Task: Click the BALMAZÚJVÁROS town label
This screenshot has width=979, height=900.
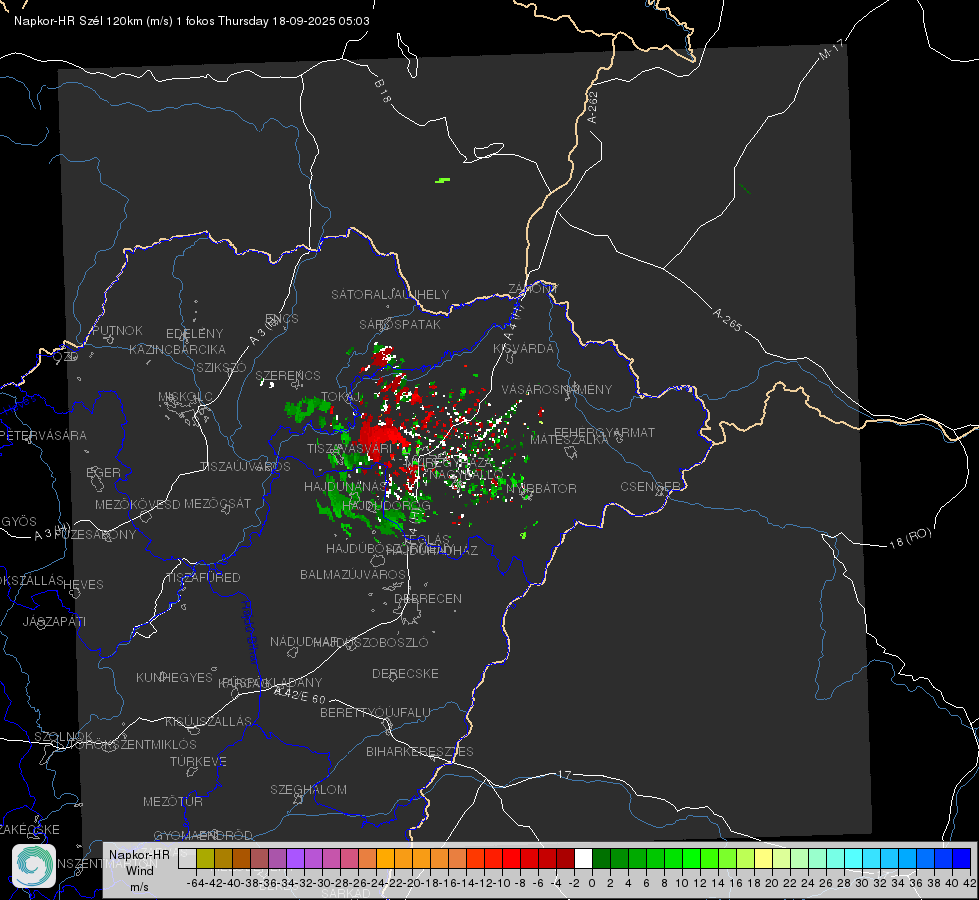Action: 353,574
